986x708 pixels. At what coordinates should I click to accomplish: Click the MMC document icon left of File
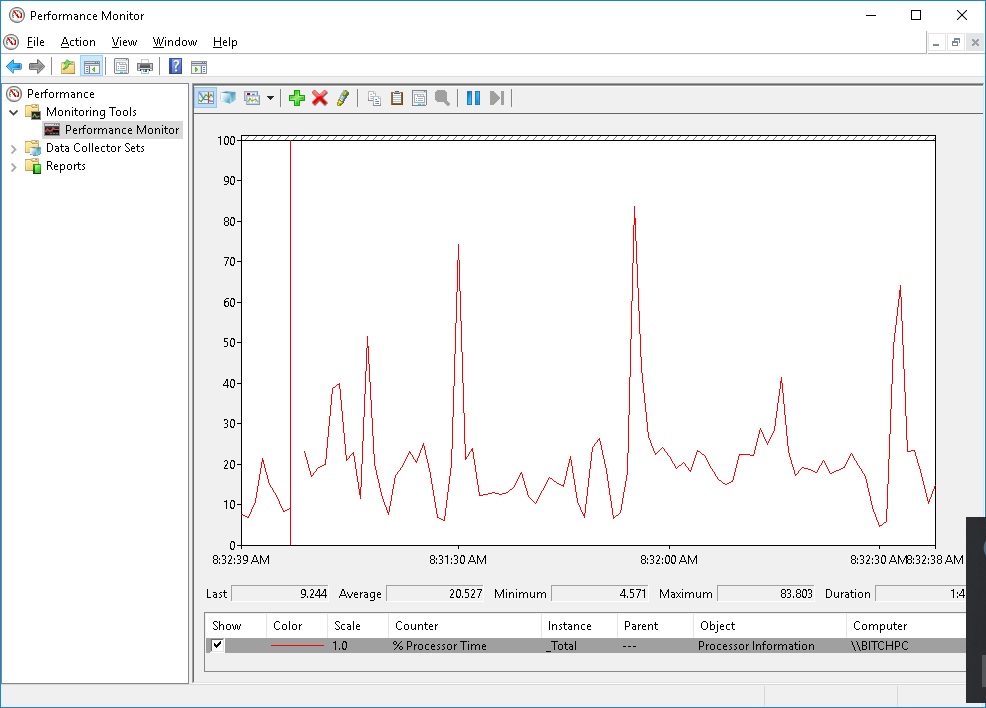(11, 42)
